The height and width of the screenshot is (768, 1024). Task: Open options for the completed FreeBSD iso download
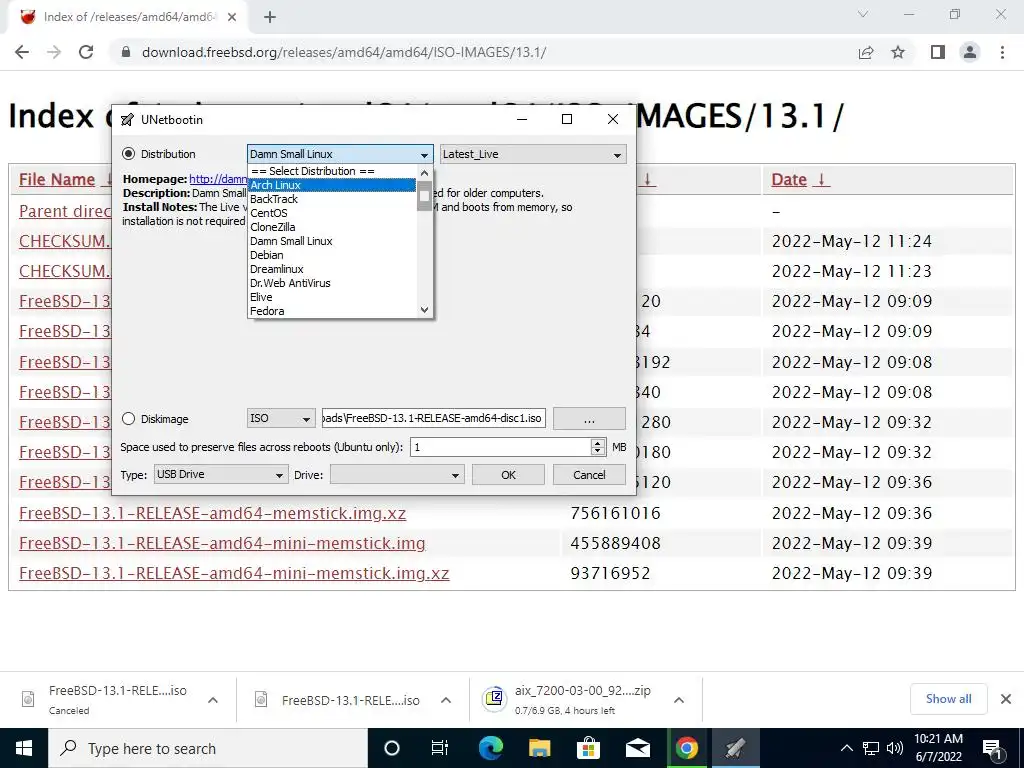(446, 700)
